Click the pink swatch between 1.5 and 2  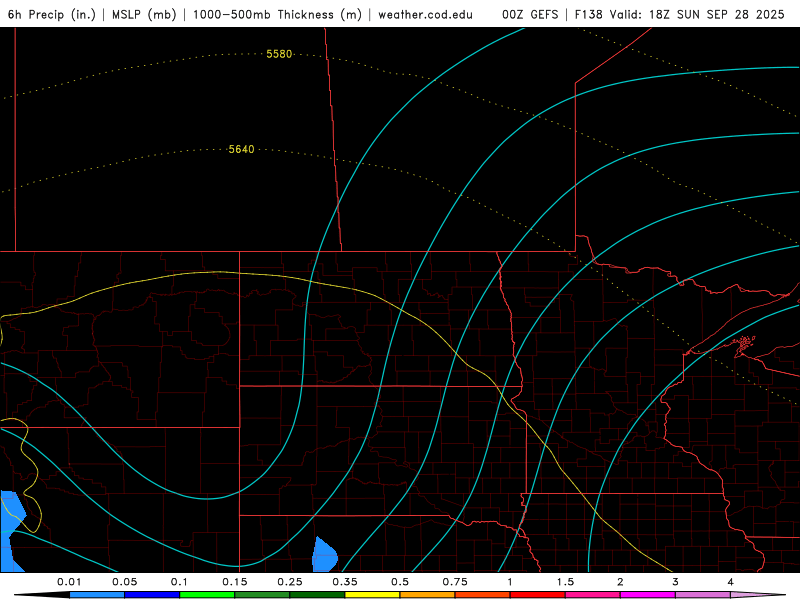coord(593,595)
